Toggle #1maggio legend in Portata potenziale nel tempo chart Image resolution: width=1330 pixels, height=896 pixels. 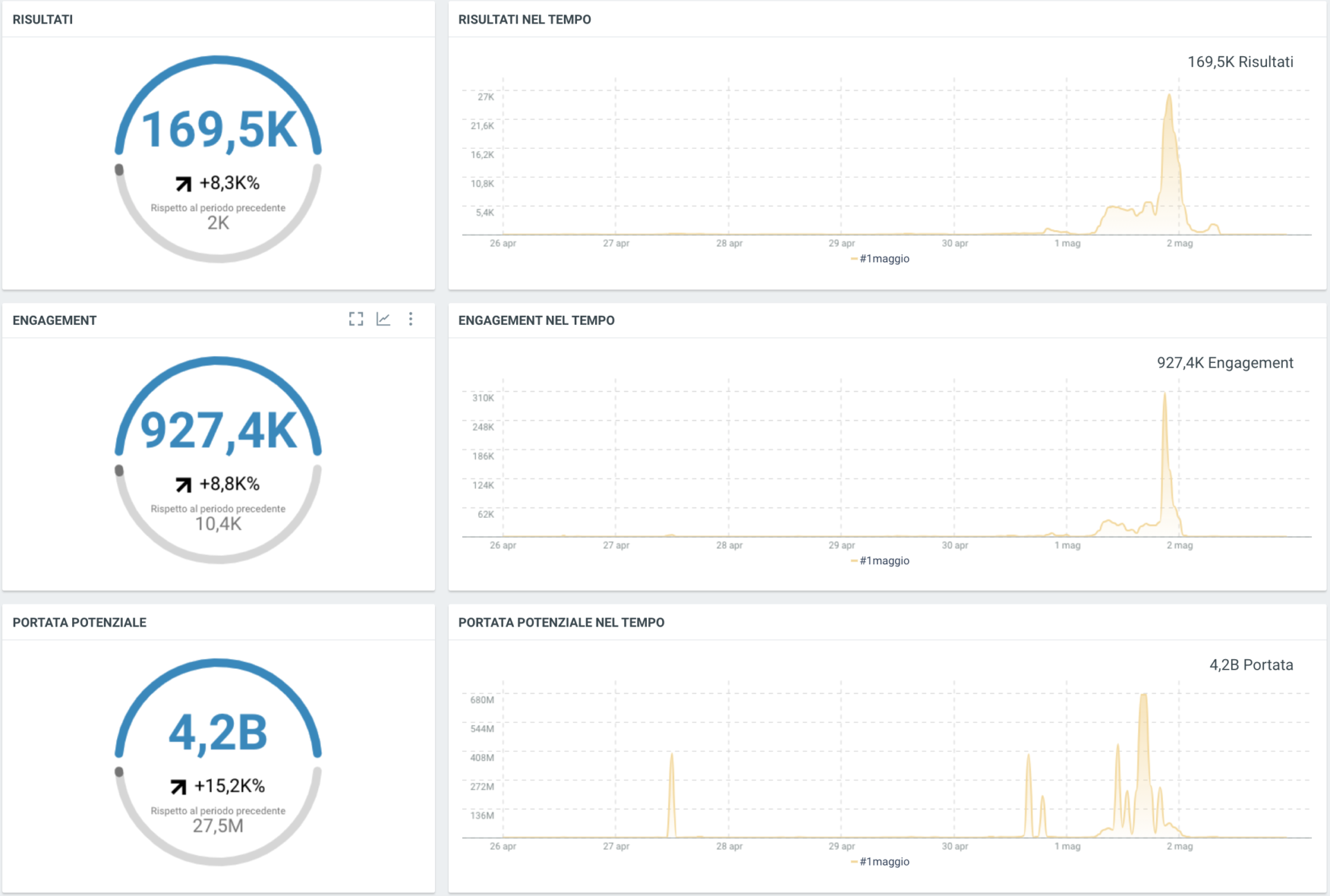pyautogui.click(x=880, y=861)
